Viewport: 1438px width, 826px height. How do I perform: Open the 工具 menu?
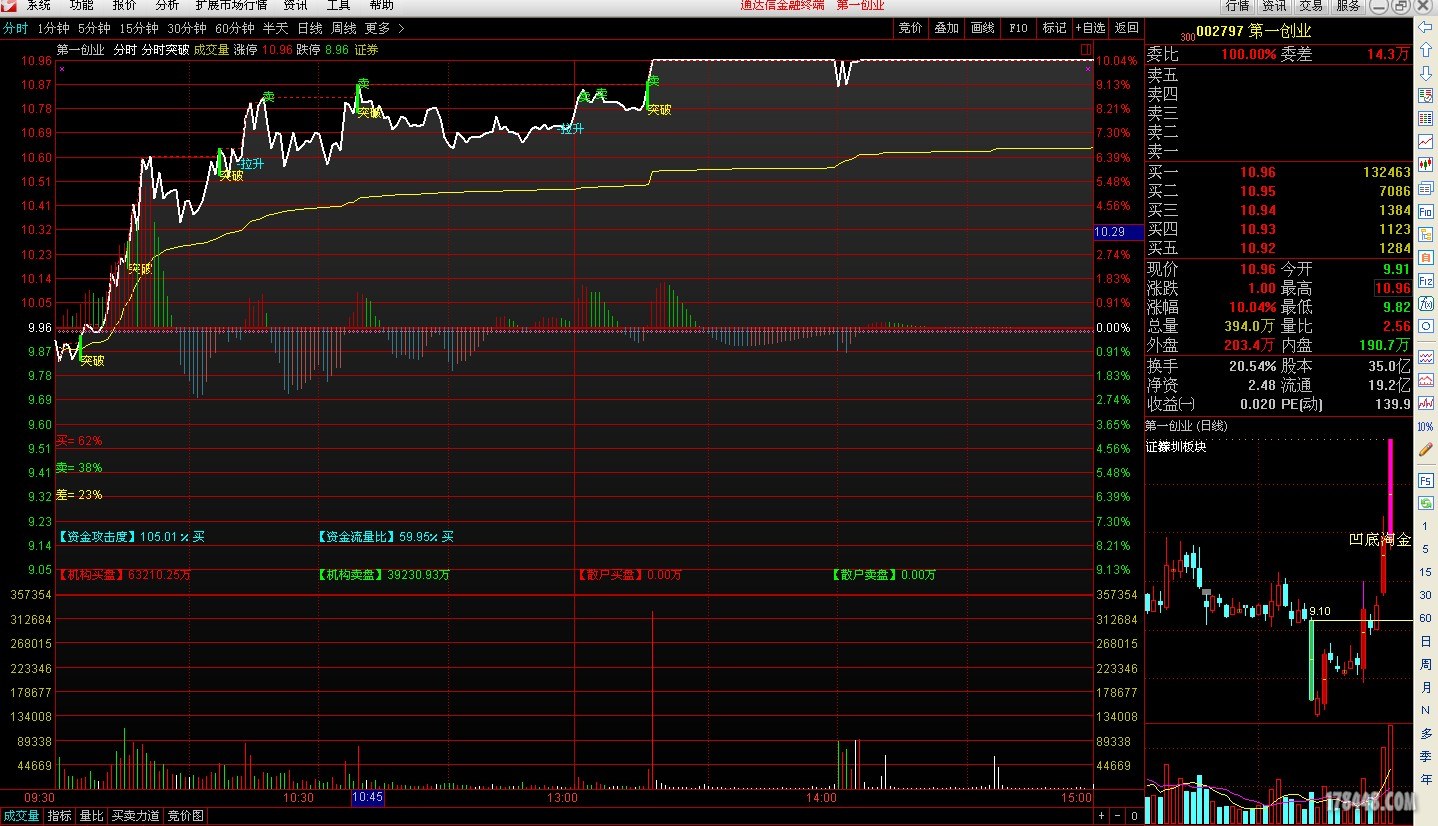338,5
